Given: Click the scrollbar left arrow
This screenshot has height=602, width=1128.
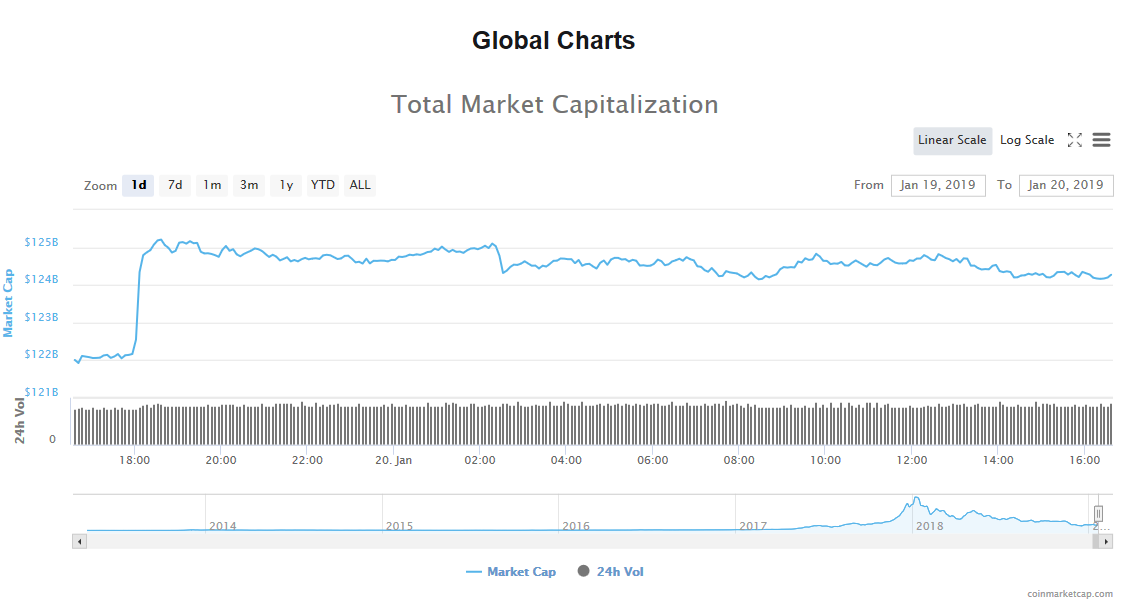Looking at the screenshot, I should [80, 541].
